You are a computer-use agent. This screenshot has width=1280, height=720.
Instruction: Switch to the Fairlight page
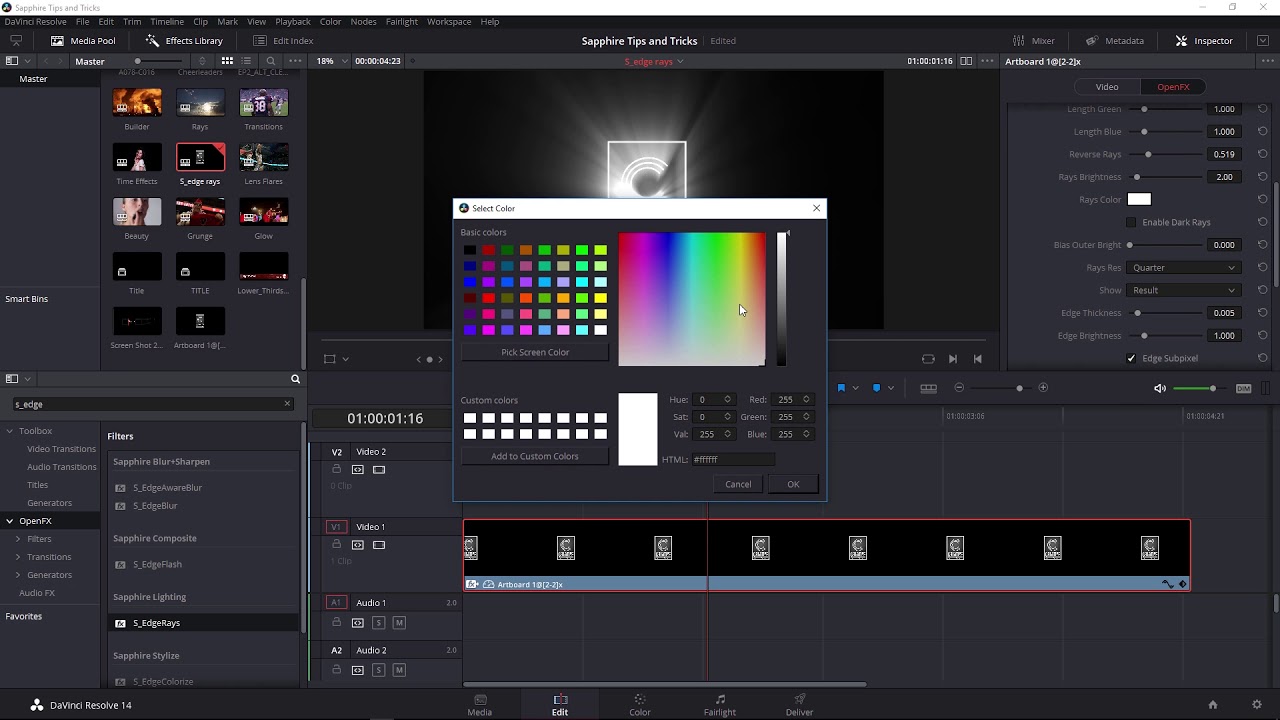[x=720, y=705]
